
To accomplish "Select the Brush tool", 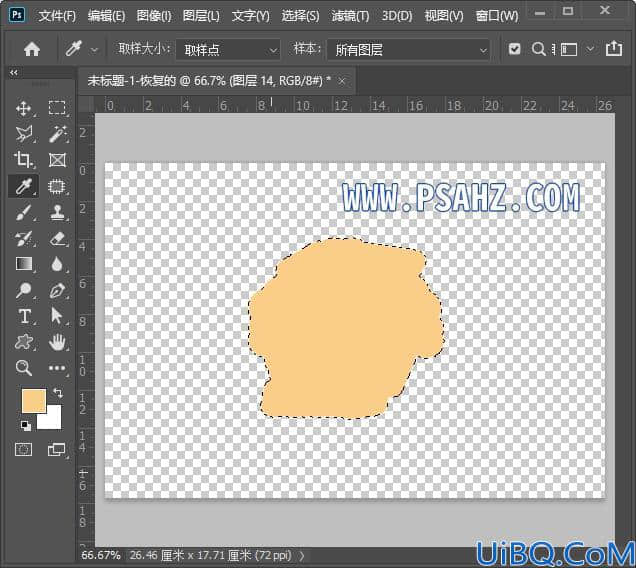I will [x=24, y=212].
